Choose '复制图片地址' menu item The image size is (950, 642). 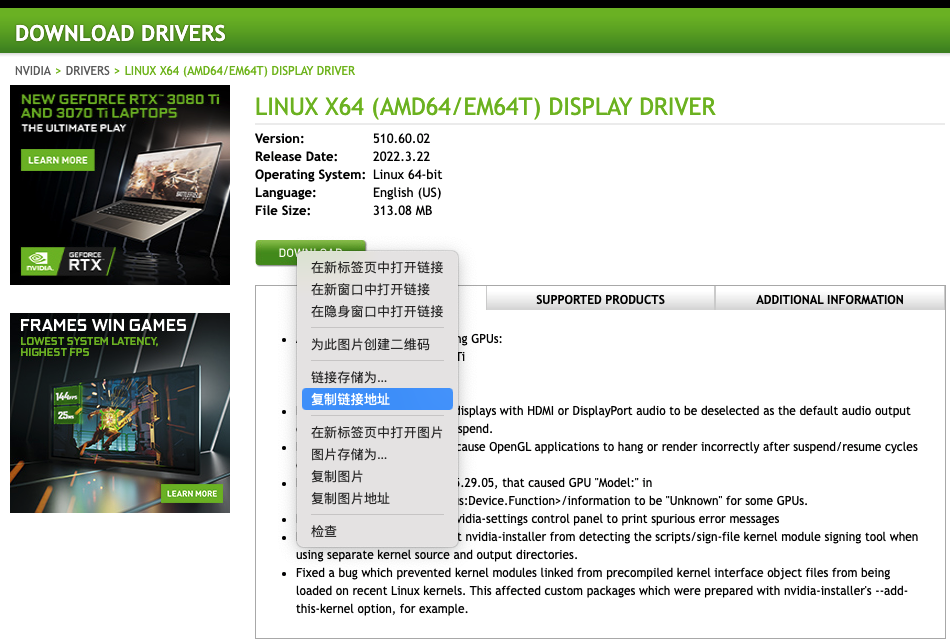(x=377, y=498)
